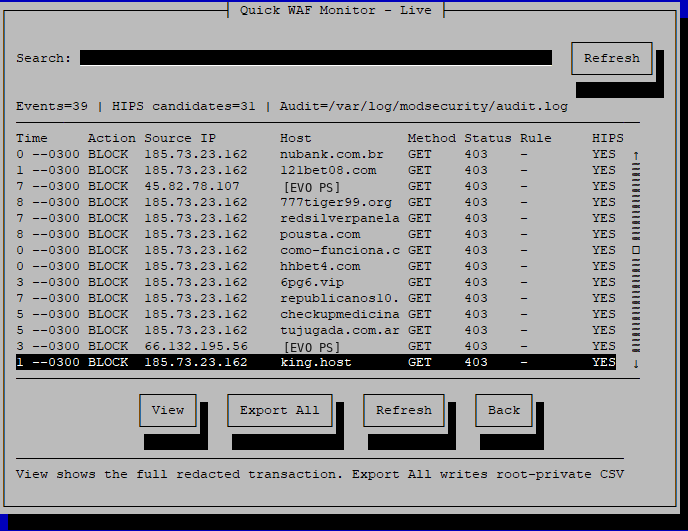The width and height of the screenshot is (688, 531).
Task: Click the Status column header
Action: [488, 138]
